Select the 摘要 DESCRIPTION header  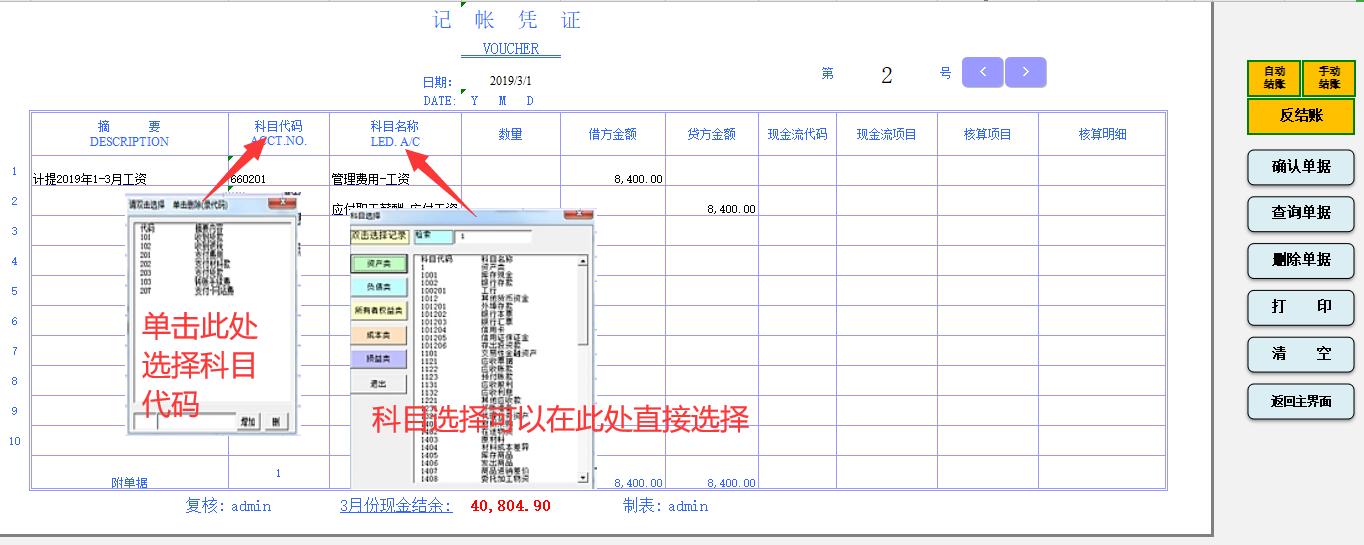pyautogui.click(x=129, y=134)
